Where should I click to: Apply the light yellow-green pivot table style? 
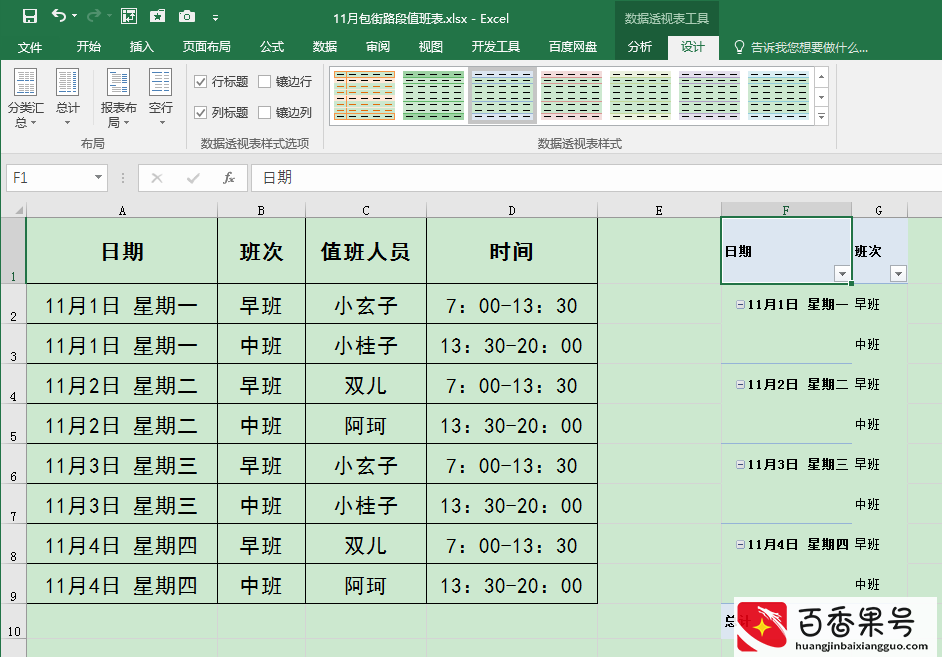click(640, 95)
